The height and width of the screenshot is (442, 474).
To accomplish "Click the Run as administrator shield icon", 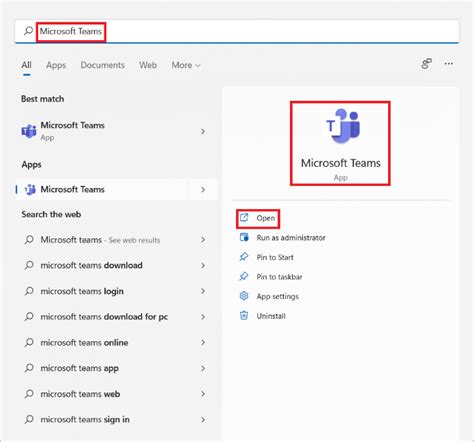I will [x=244, y=237].
